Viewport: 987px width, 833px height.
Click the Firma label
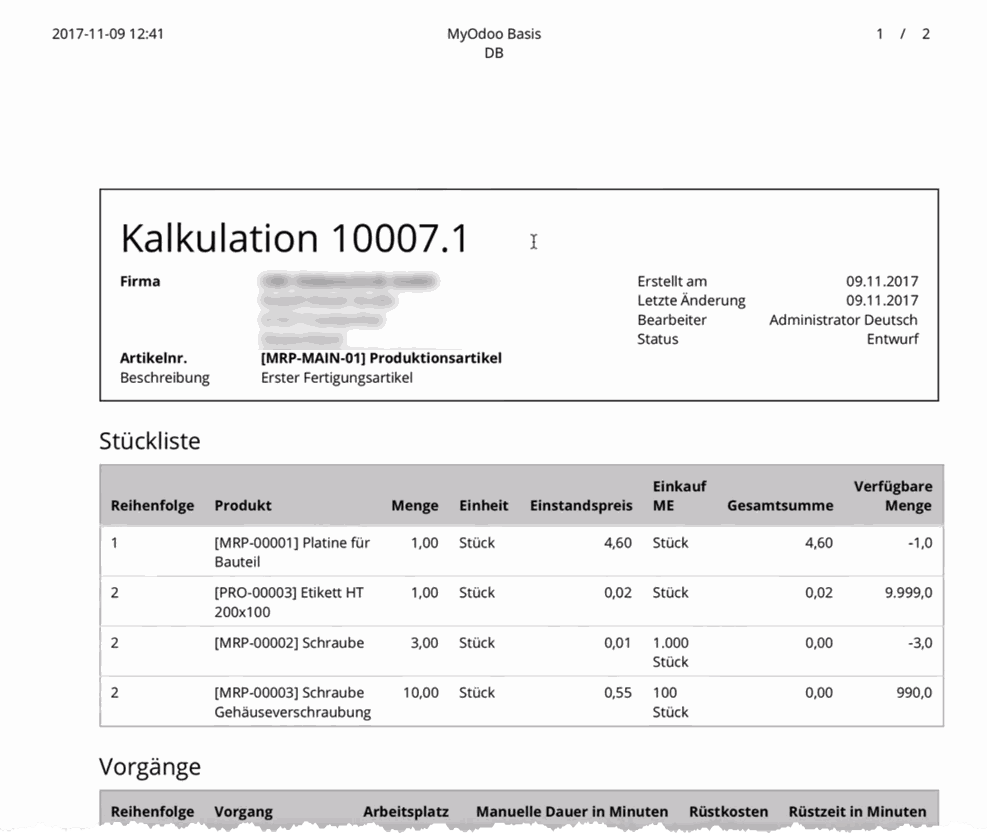[140, 281]
